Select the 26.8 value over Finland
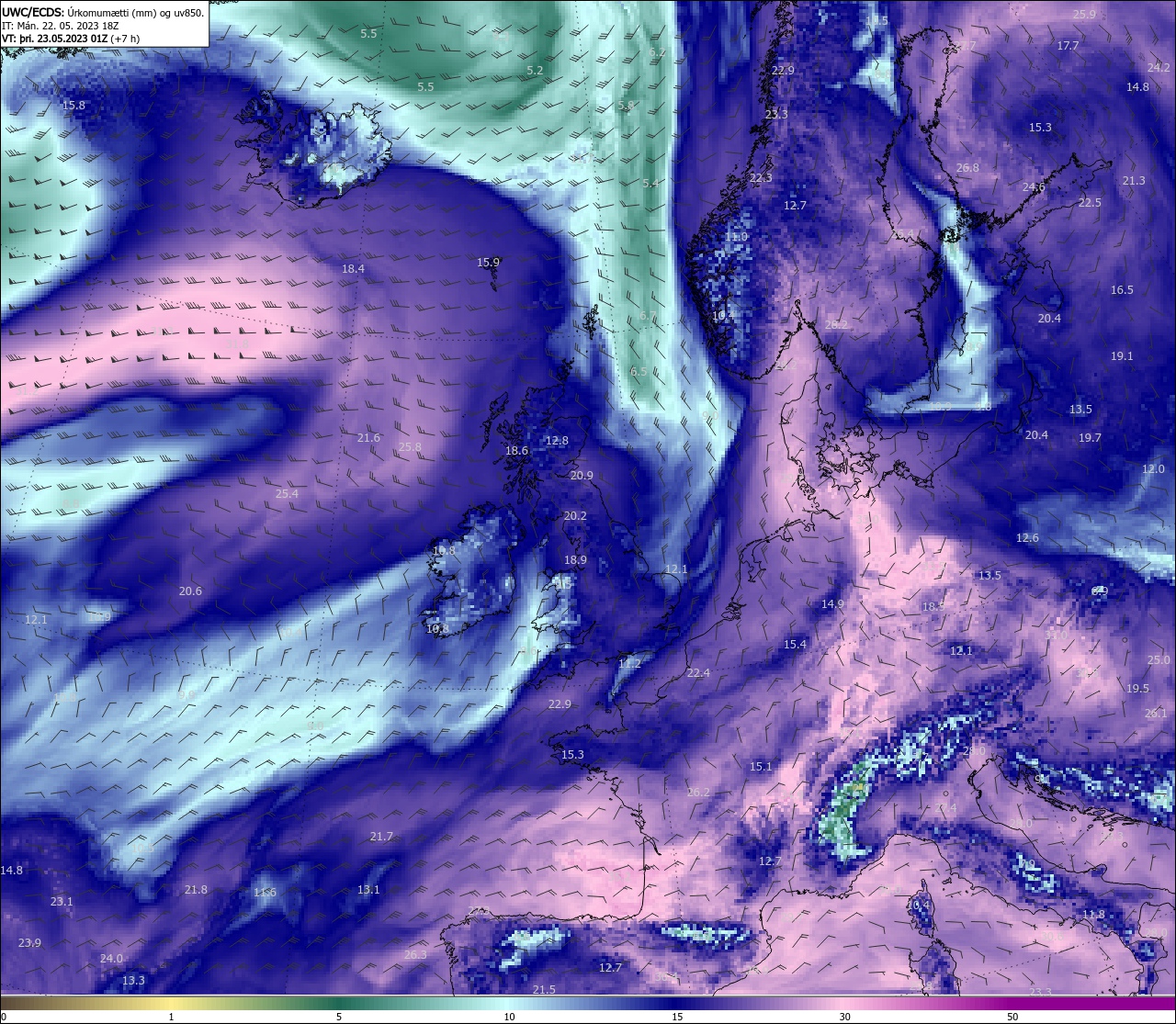The width and height of the screenshot is (1176, 1024). point(967,168)
